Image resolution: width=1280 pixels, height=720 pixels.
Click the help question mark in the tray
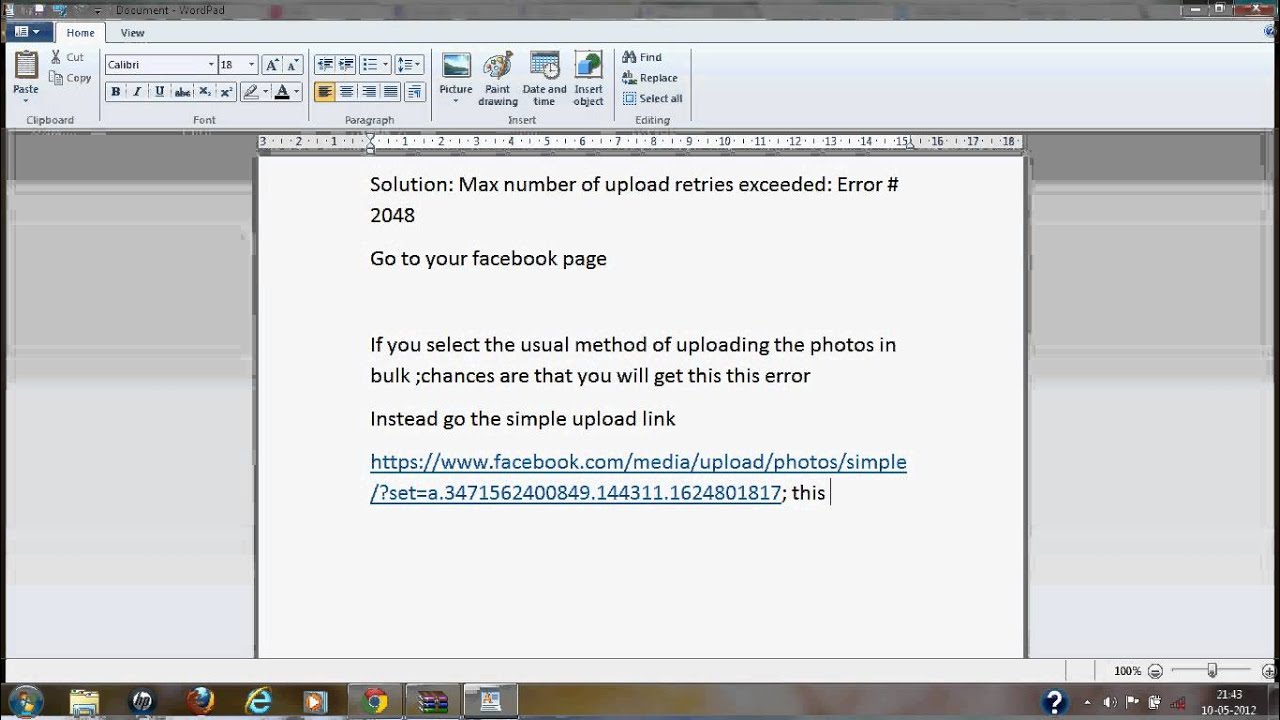(x=1053, y=701)
